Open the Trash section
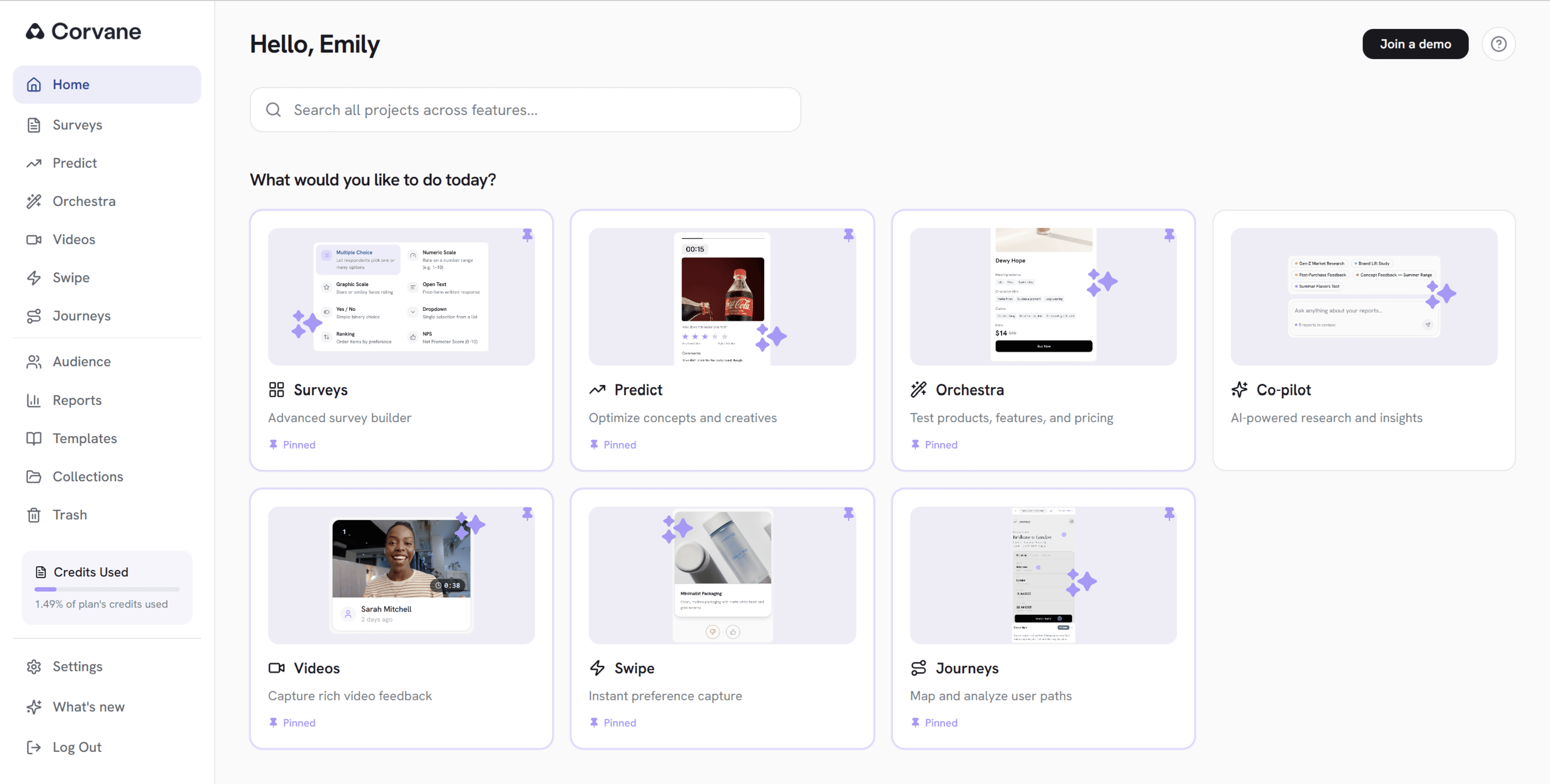 coord(69,515)
